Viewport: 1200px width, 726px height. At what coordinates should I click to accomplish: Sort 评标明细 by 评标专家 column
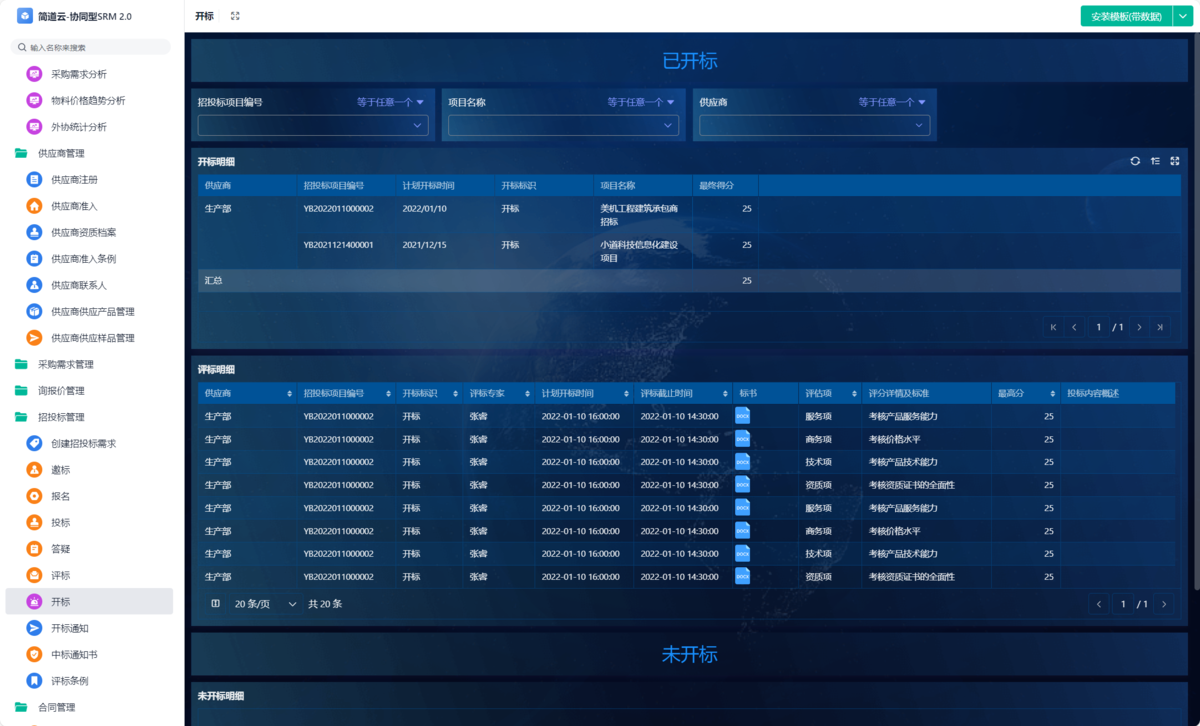[527, 394]
